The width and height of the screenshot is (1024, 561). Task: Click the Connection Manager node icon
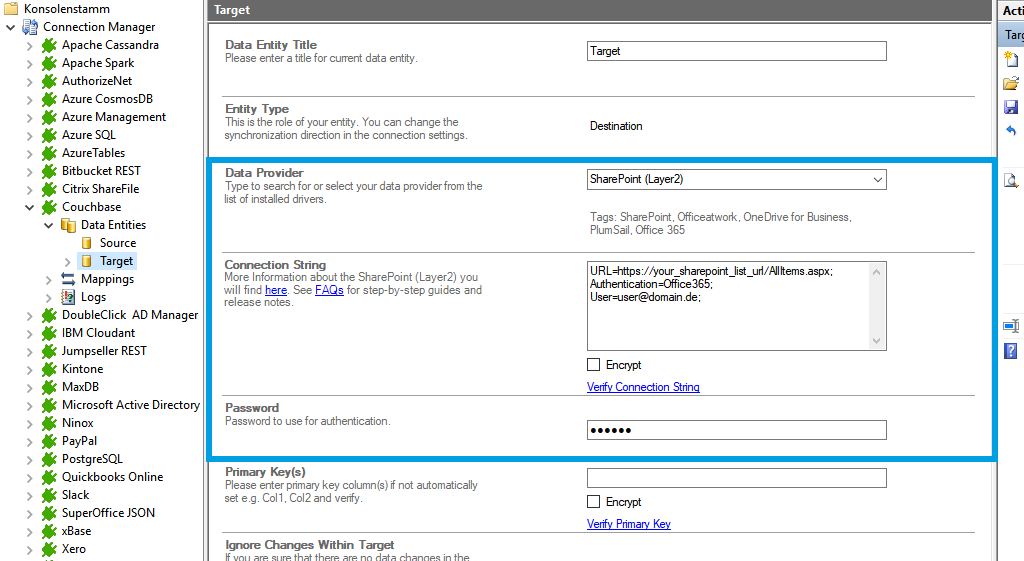coord(30,27)
